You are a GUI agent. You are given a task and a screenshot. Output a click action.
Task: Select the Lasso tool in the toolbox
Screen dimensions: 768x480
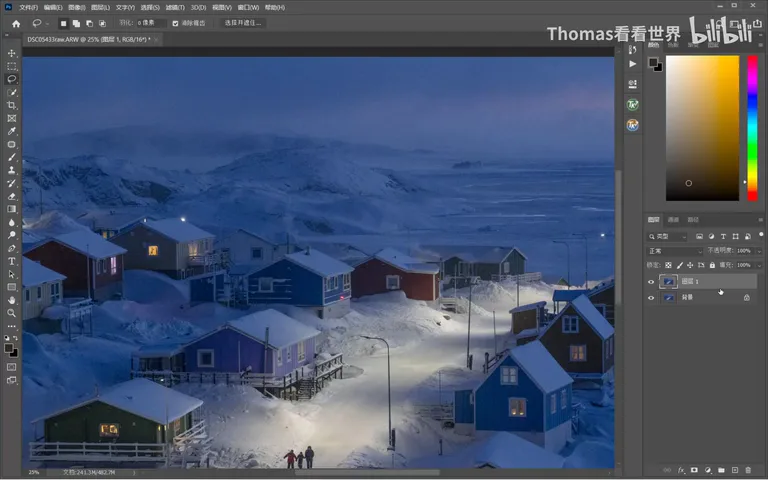pyautogui.click(x=12, y=79)
